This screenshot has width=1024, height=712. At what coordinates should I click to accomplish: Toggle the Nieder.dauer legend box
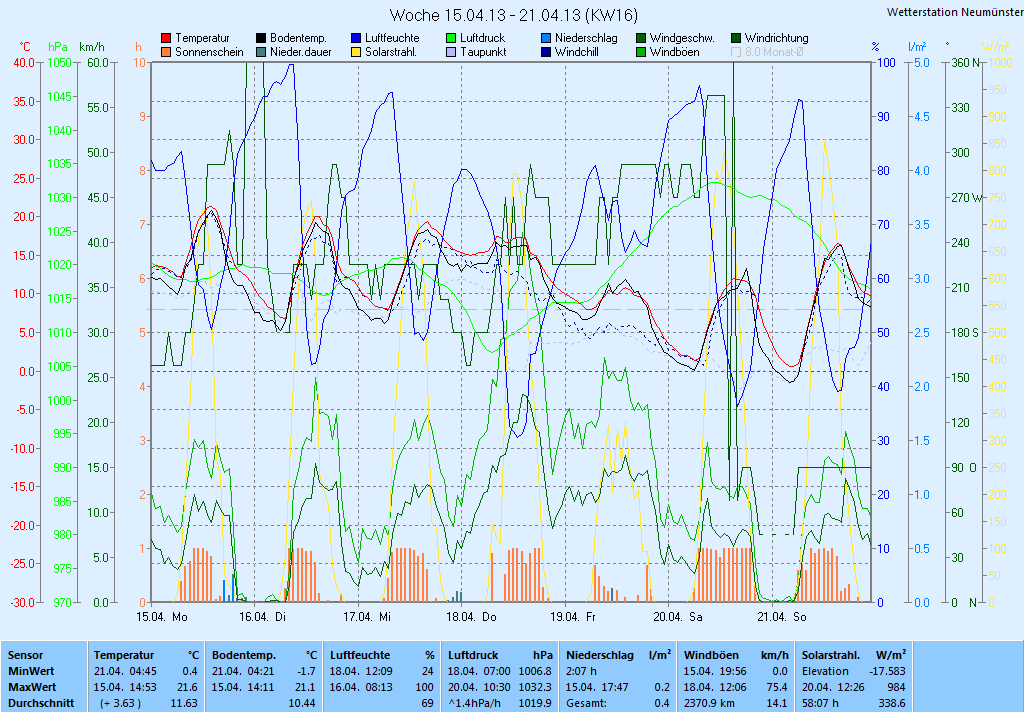[261, 52]
